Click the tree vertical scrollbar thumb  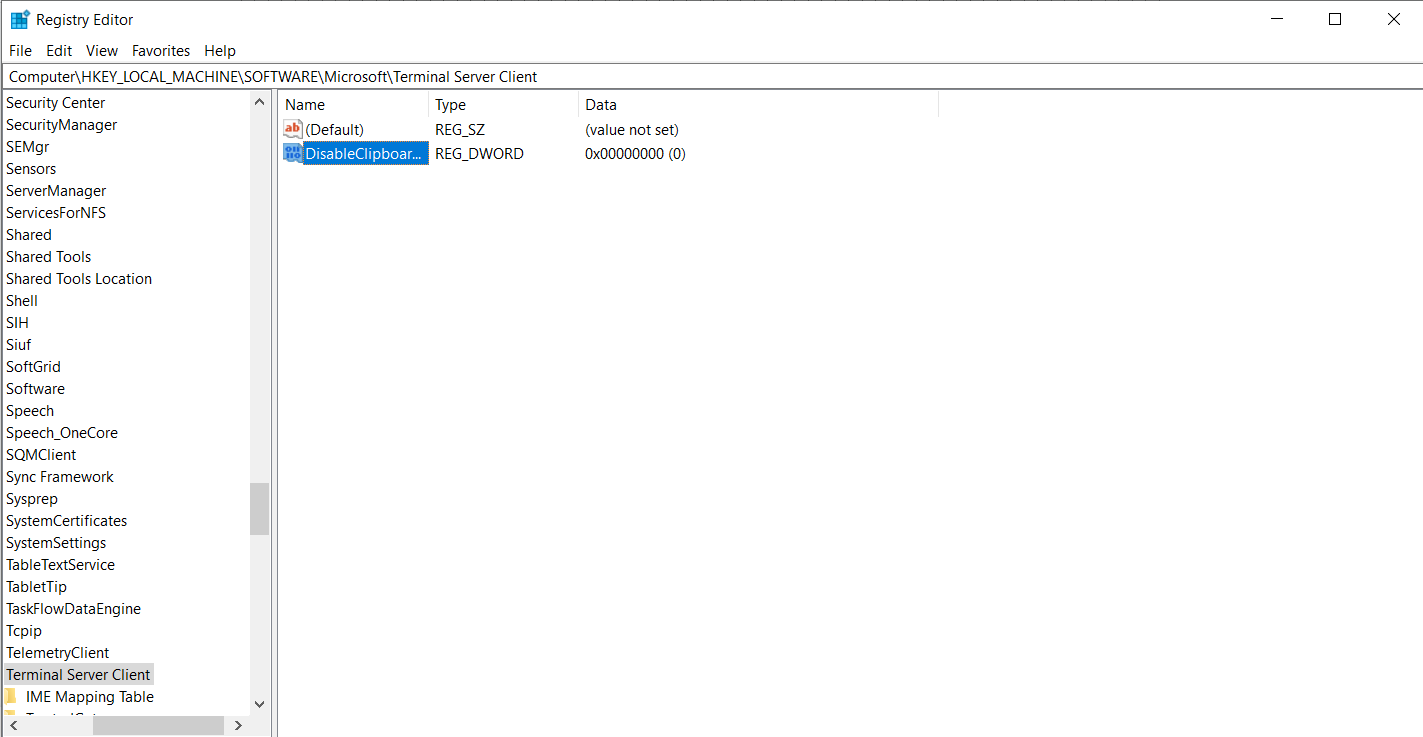(x=260, y=509)
